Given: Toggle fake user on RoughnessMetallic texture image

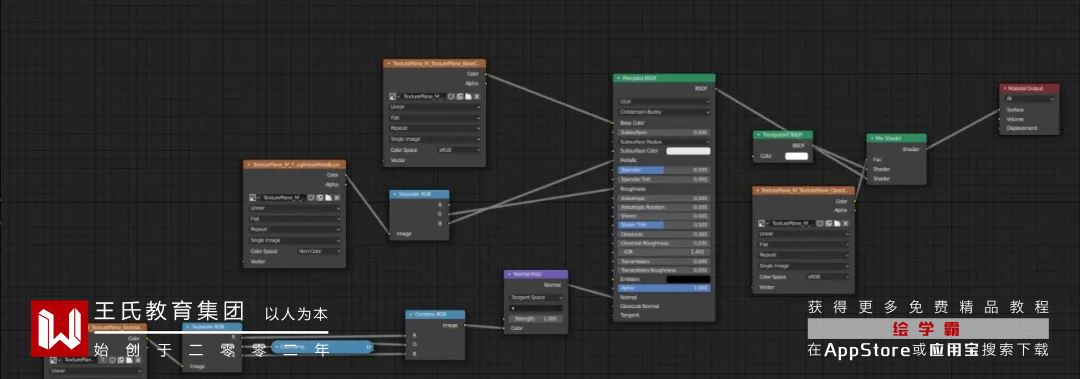Looking at the screenshot, I should coord(311,197).
